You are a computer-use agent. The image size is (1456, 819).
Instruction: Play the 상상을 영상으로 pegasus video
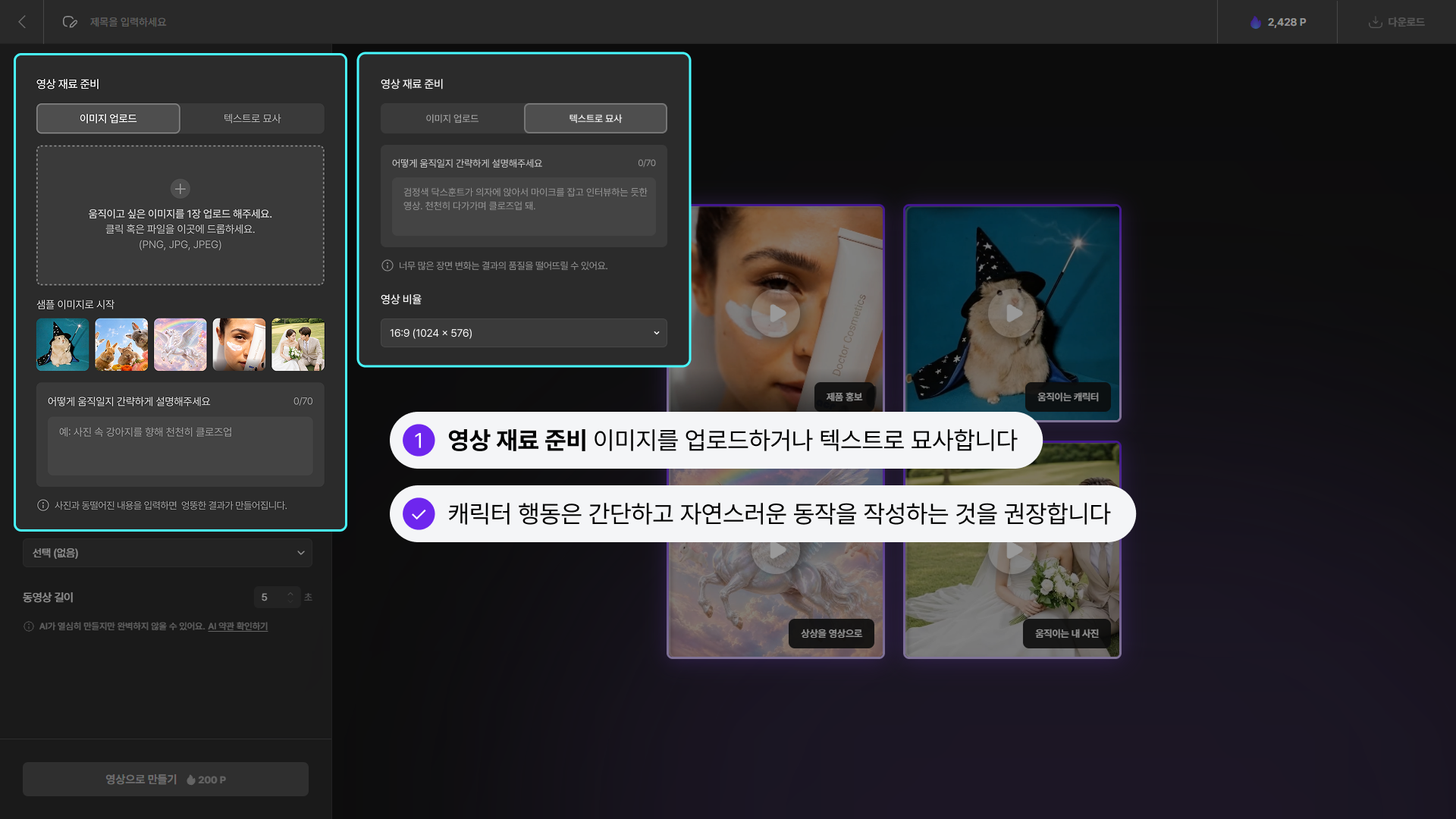tap(776, 551)
